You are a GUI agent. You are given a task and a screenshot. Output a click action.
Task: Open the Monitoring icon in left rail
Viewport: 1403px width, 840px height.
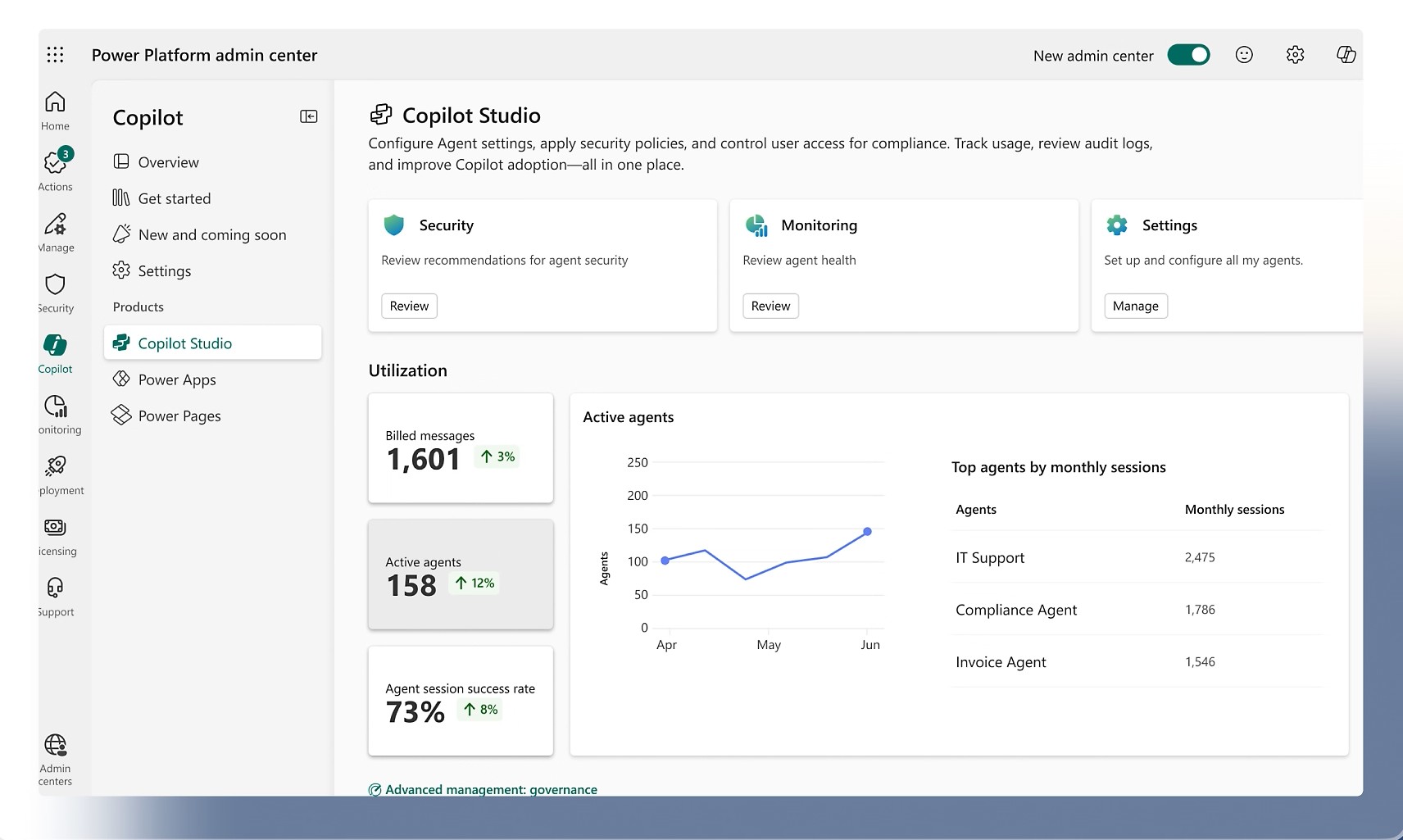tap(55, 406)
